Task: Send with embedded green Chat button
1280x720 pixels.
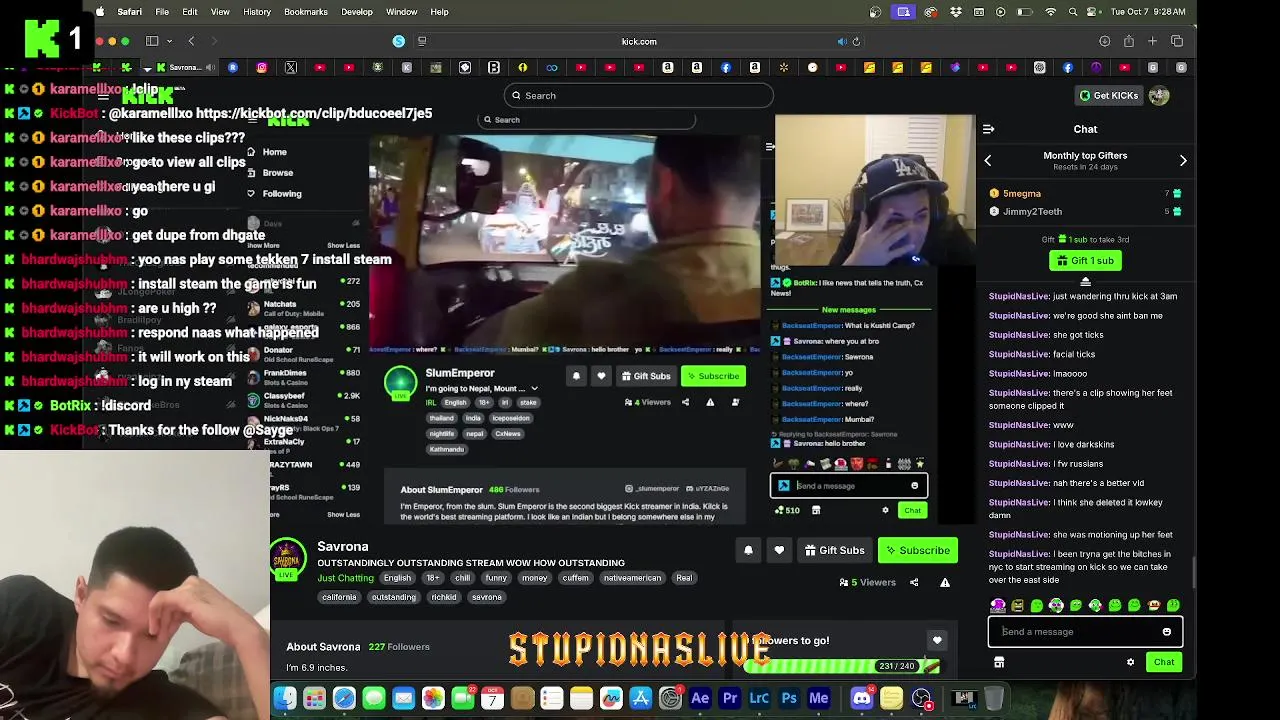Action: [x=912, y=511]
